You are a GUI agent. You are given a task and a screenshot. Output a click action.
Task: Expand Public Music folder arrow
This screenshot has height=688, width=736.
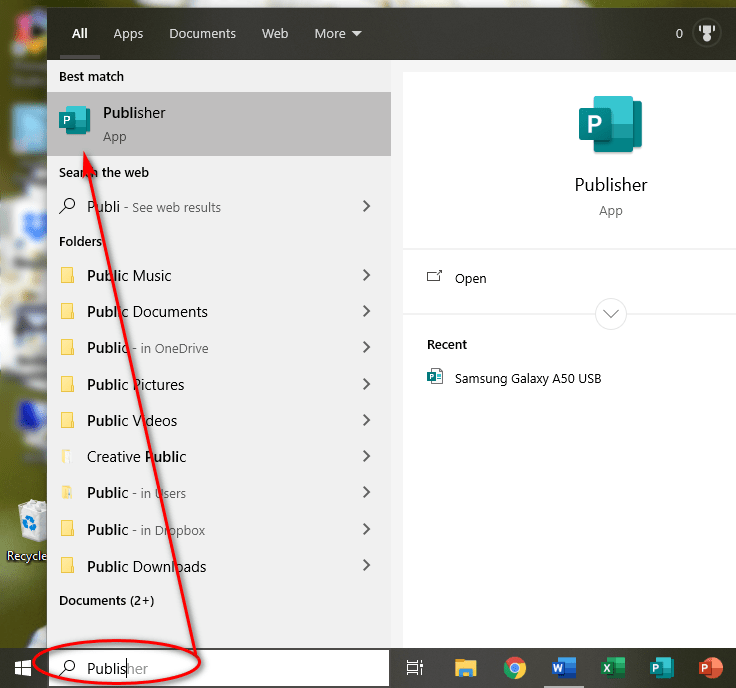coord(366,275)
